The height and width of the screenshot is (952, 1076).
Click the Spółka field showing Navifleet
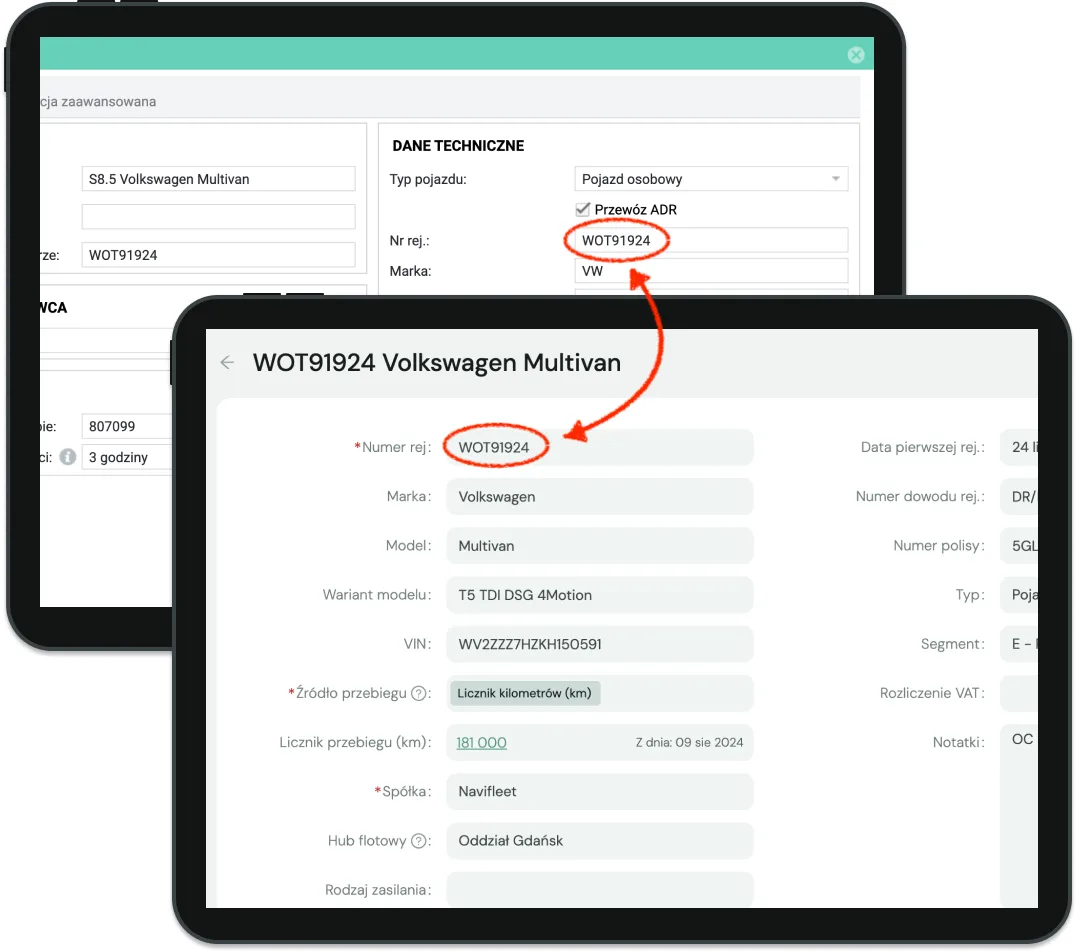pyautogui.click(x=600, y=791)
